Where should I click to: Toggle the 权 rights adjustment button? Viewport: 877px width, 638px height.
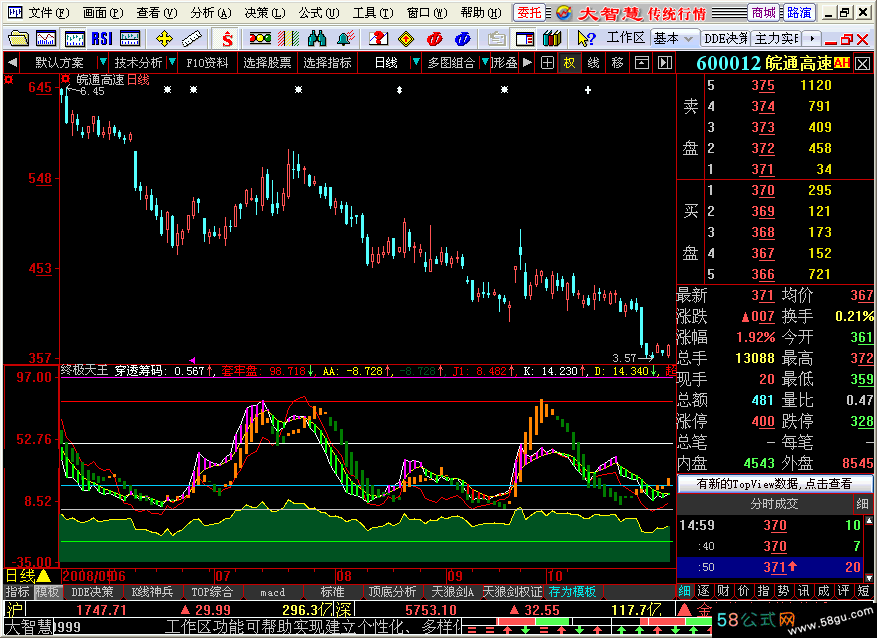(x=569, y=63)
